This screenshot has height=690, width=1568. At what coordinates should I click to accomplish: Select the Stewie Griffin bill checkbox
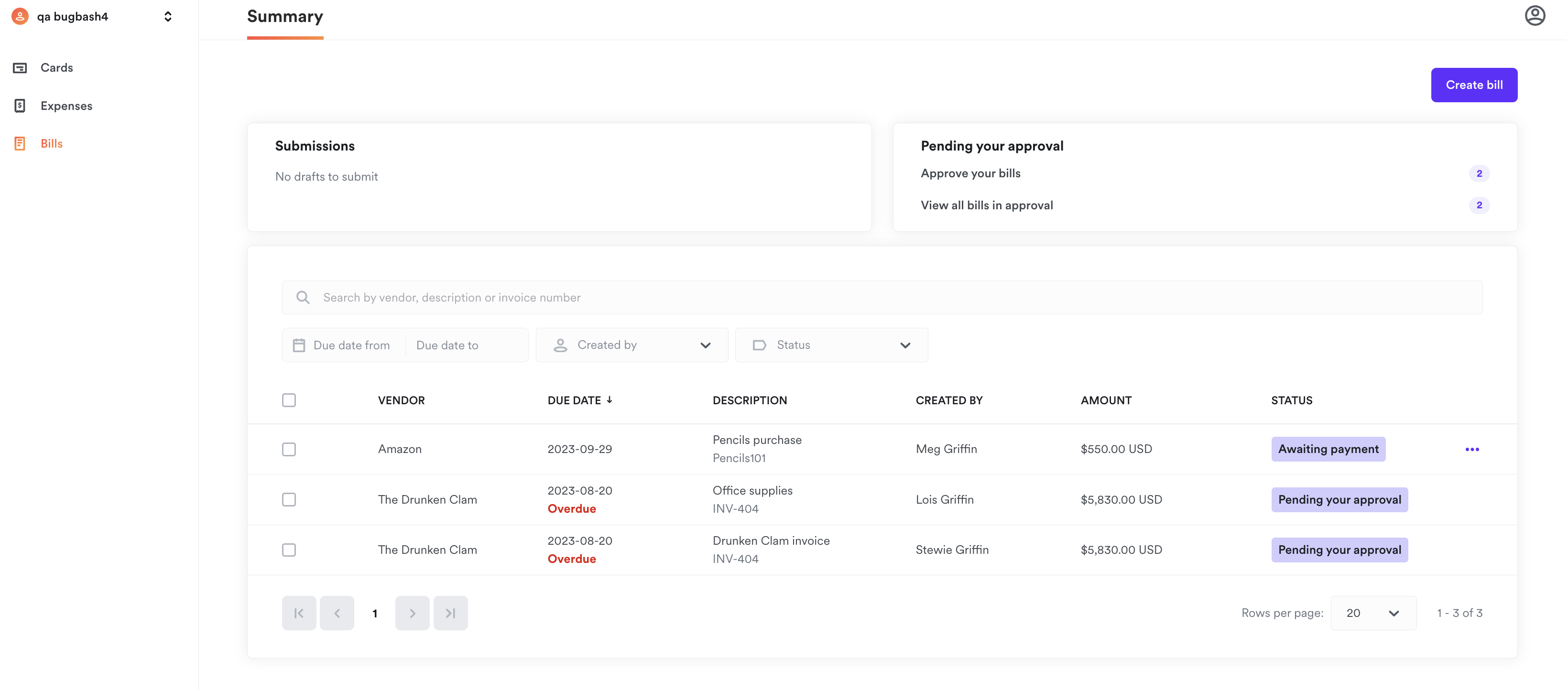[x=289, y=550]
